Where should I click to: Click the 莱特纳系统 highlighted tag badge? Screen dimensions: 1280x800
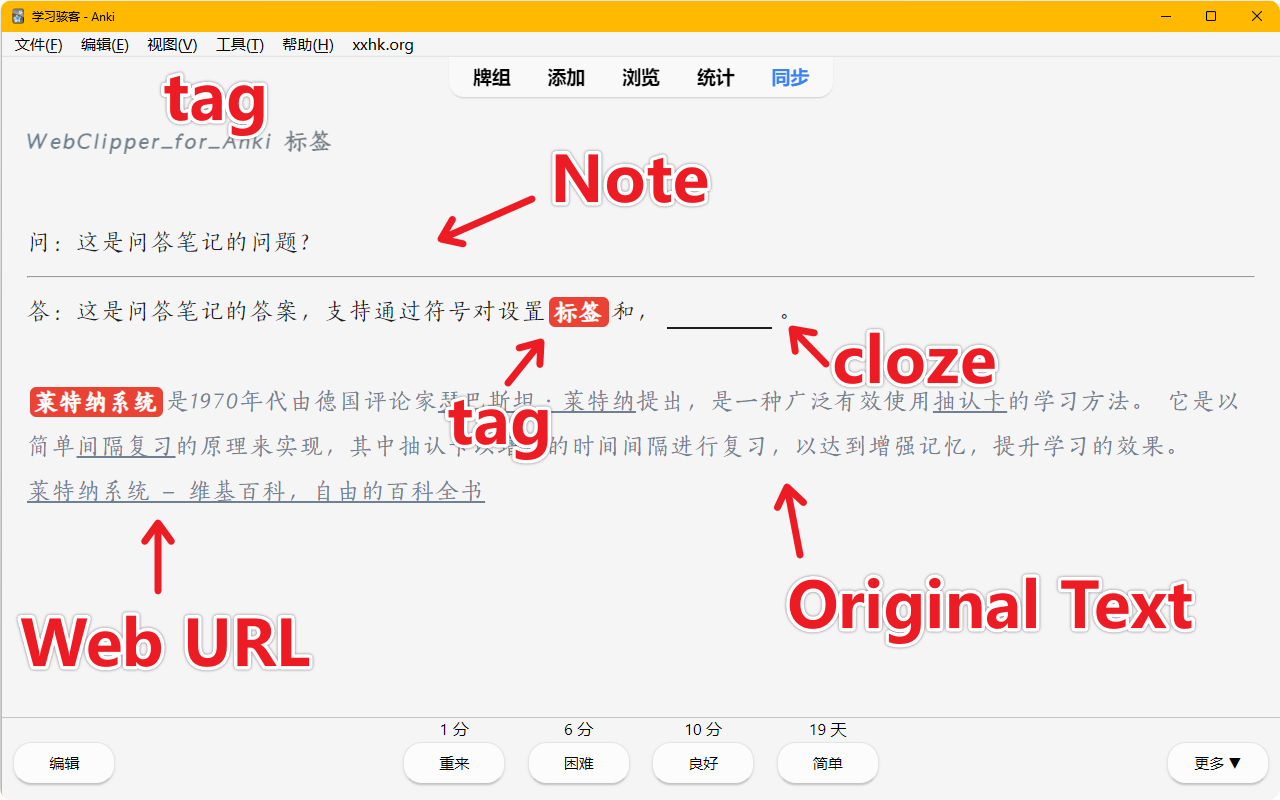(x=95, y=402)
